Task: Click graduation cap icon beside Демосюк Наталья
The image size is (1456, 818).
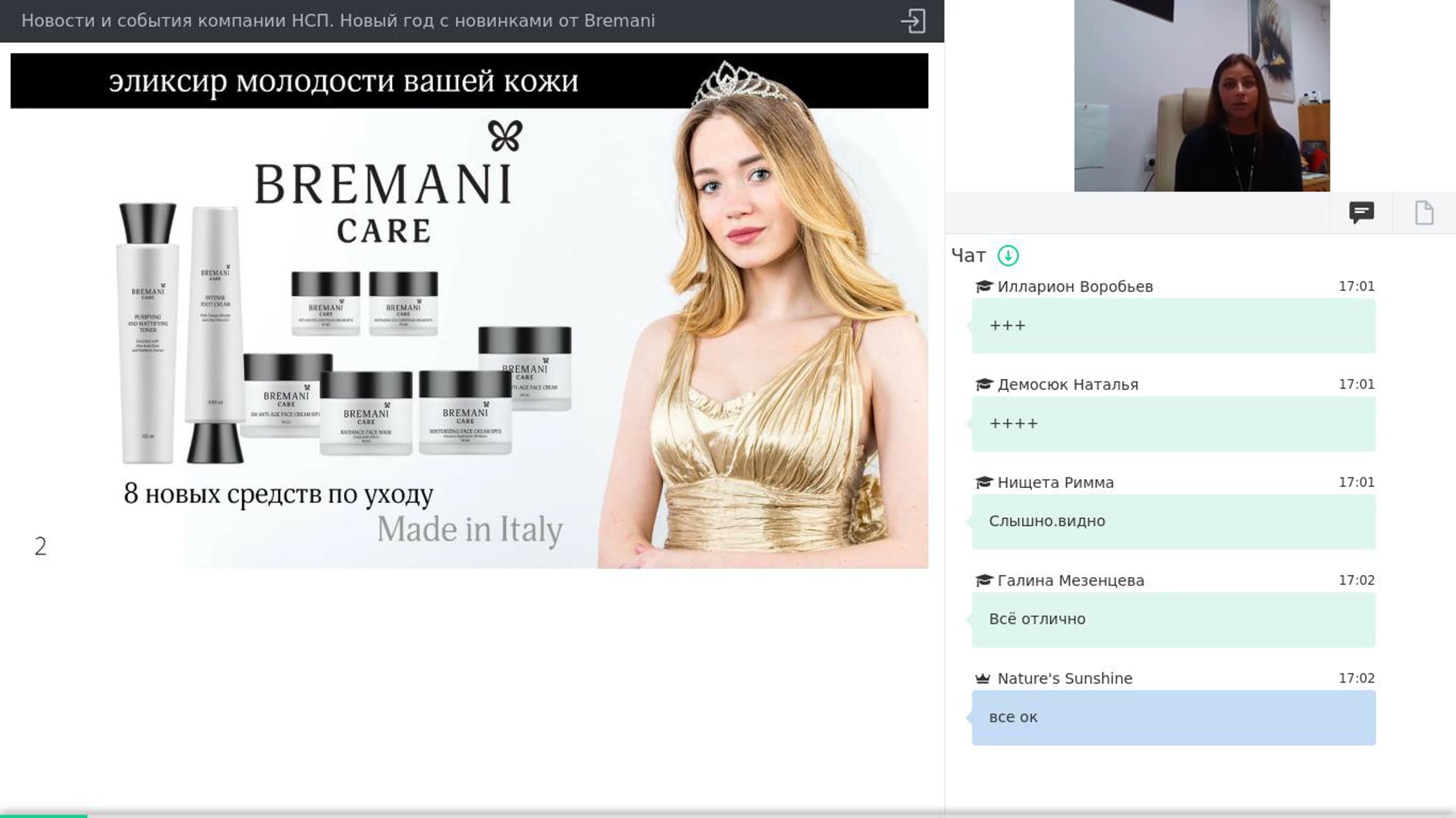Action: [x=983, y=384]
